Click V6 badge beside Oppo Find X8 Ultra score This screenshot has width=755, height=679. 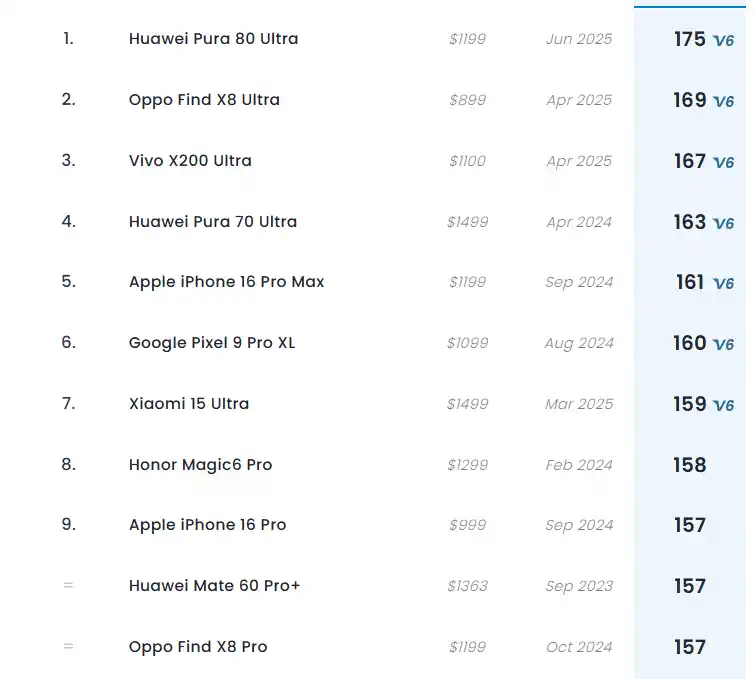coord(723,102)
